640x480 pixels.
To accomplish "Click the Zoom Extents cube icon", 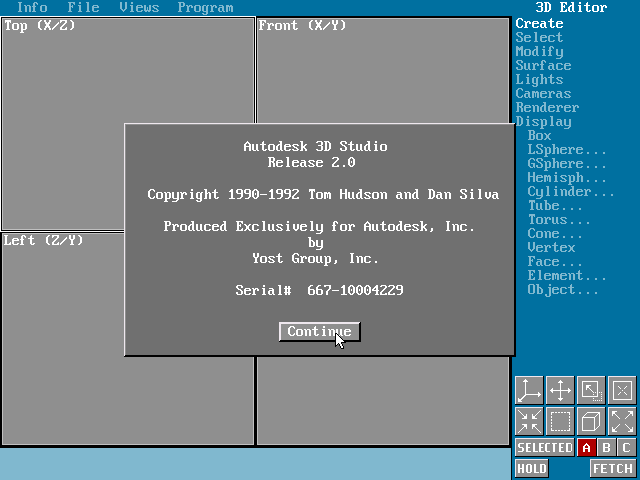I will pos(591,421).
